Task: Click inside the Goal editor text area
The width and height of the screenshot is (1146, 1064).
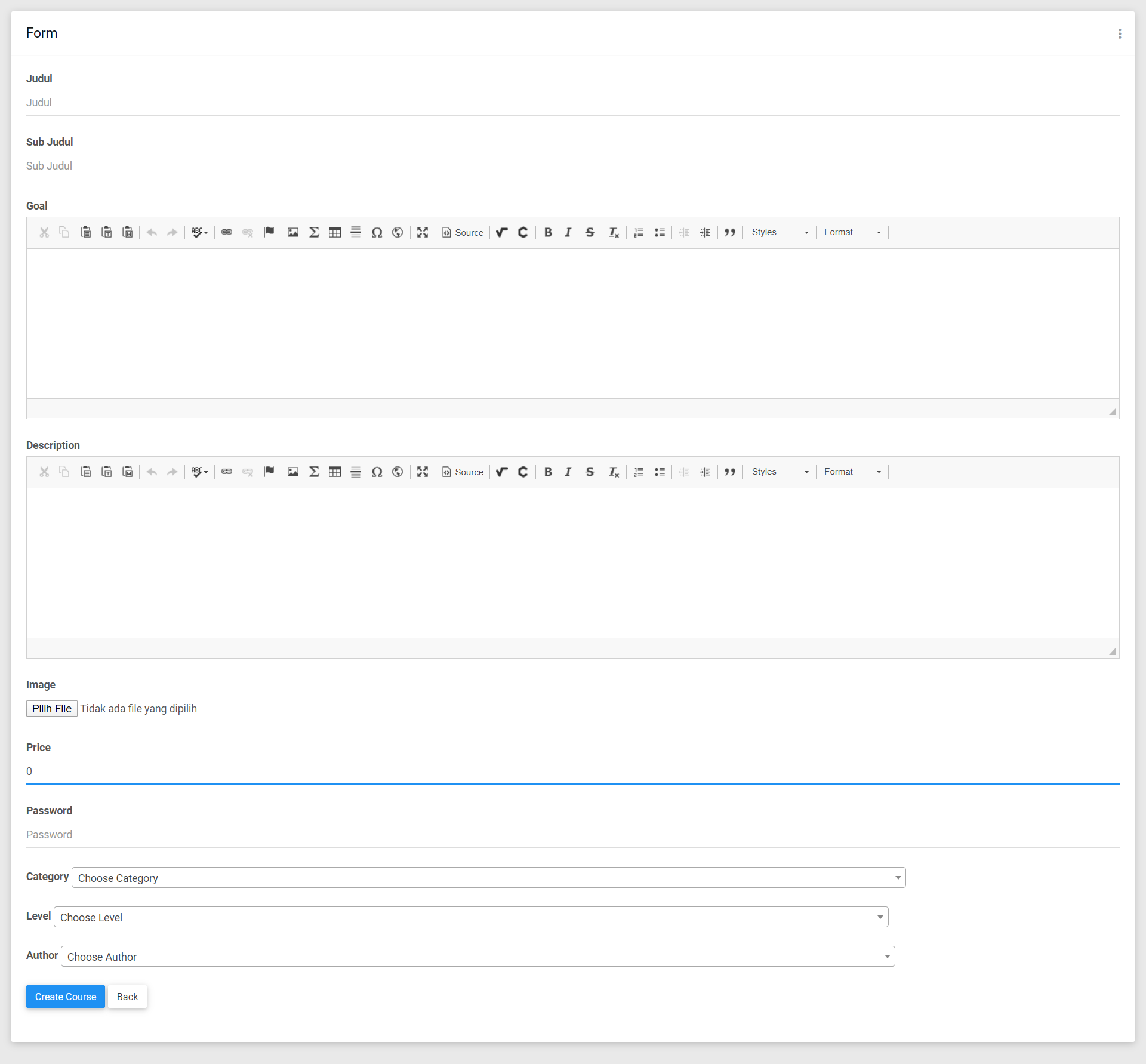Action: click(573, 324)
